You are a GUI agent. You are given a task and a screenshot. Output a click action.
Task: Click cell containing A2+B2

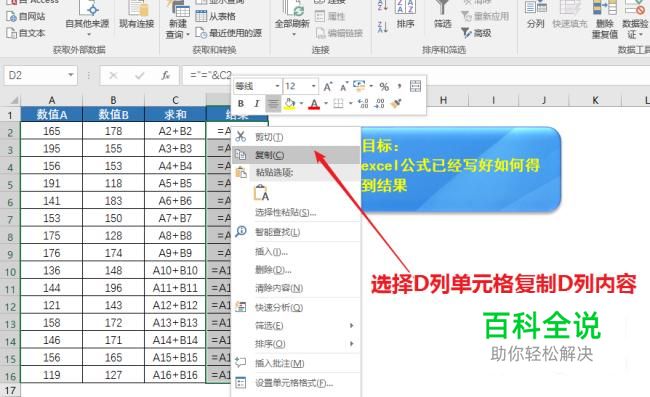(175, 131)
